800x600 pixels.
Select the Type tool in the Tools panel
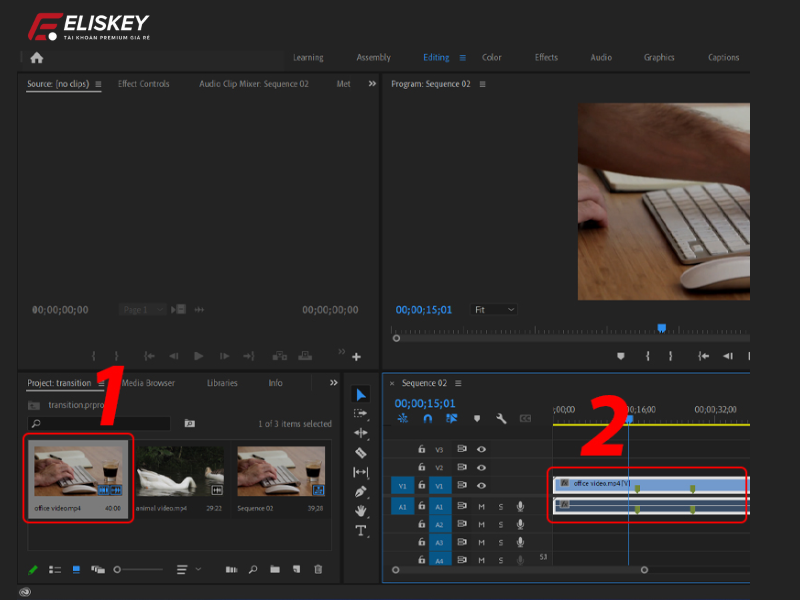coord(361,528)
